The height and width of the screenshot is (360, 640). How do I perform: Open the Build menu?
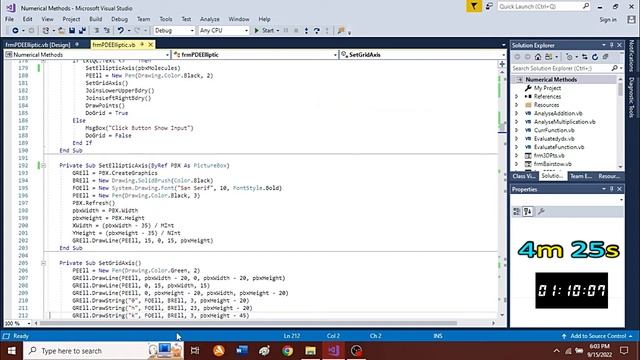point(96,19)
